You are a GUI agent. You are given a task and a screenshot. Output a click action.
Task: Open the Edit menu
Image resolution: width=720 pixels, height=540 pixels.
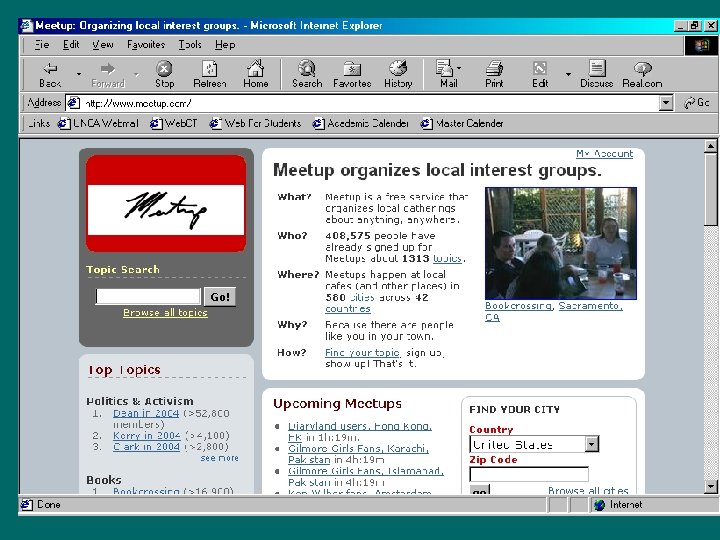71,45
